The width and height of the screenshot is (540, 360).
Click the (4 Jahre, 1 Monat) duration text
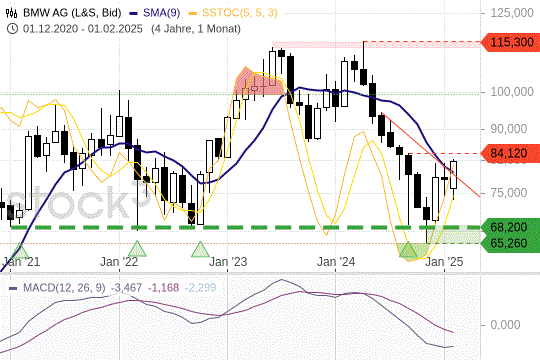pyautogui.click(x=196, y=29)
